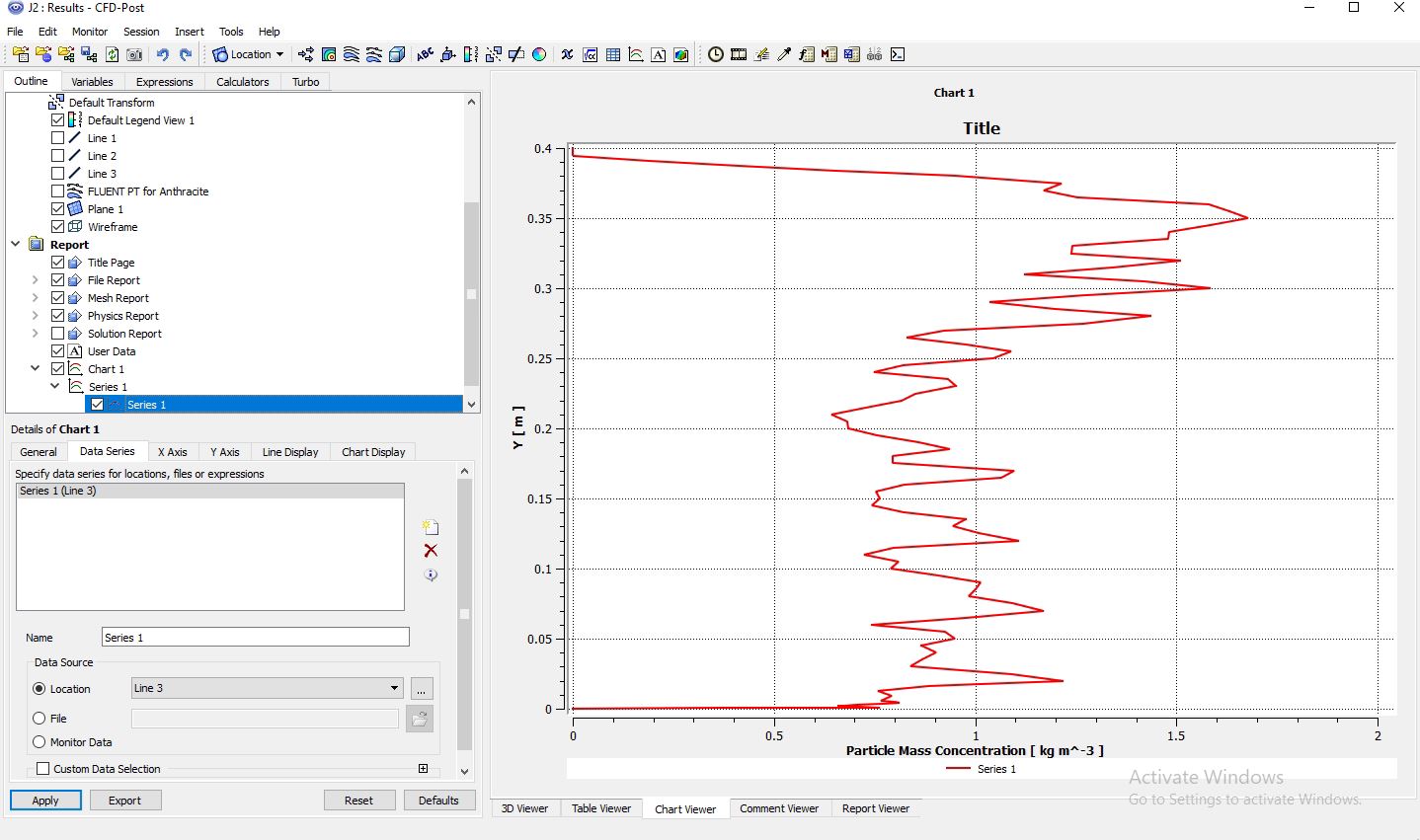Click the Series Name input field
1420x840 pixels.
click(x=255, y=638)
